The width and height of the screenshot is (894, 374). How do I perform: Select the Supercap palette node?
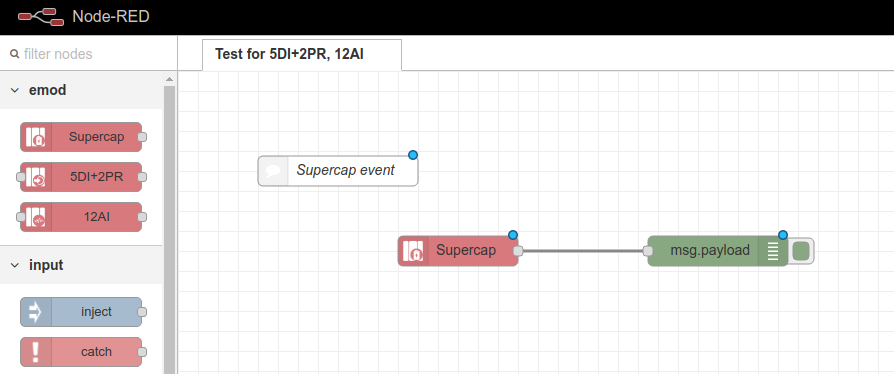[81, 137]
